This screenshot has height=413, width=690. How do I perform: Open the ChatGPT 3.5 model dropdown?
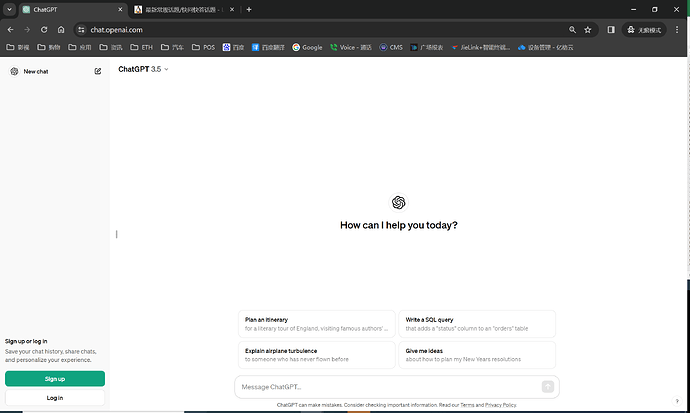143,69
